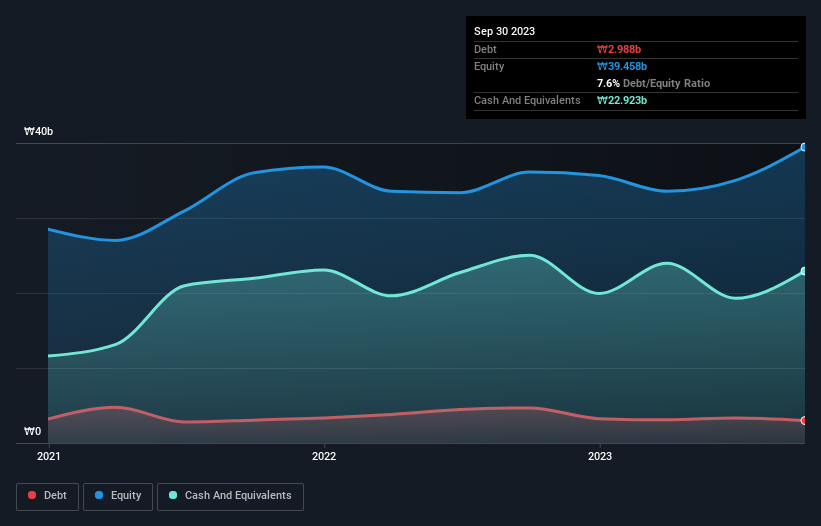Click the Equity label in the tooltip
This screenshot has height=526, width=821.
point(489,66)
